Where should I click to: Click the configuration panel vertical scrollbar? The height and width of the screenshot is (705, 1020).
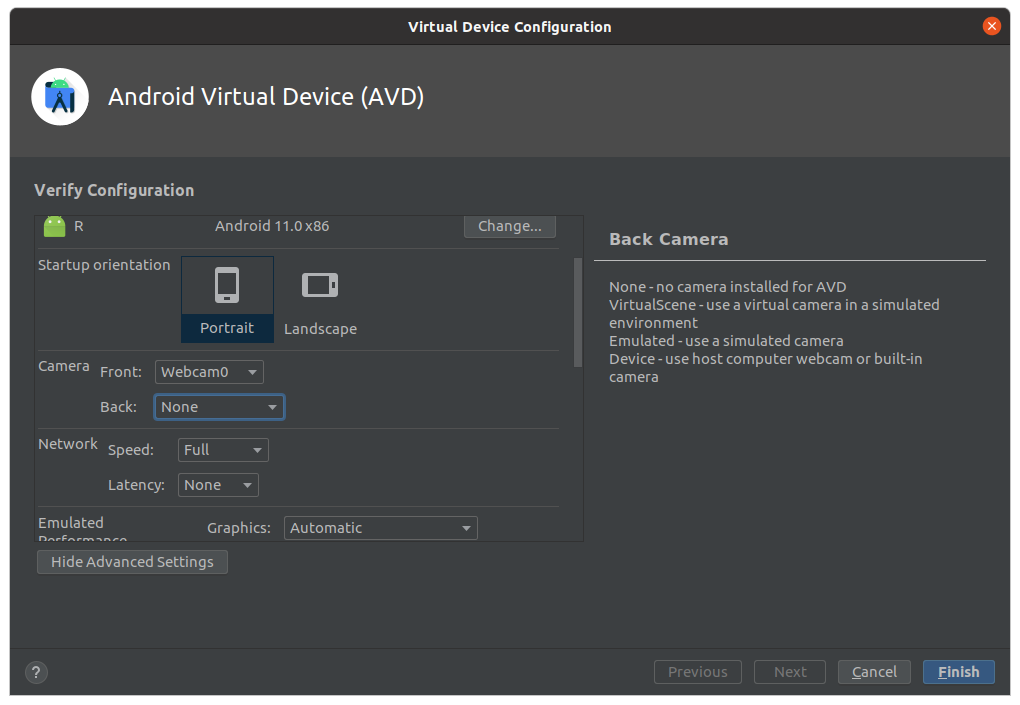(578, 313)
